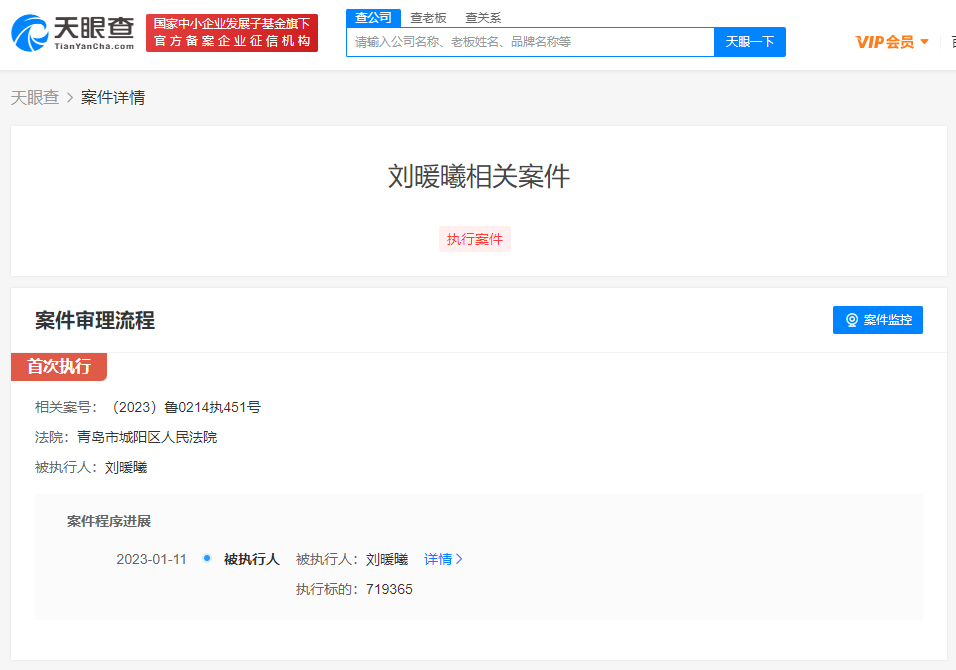Open the VIP会员 dropdown menu
Viewport: 956px width, 670px height.
coord(885,42)
